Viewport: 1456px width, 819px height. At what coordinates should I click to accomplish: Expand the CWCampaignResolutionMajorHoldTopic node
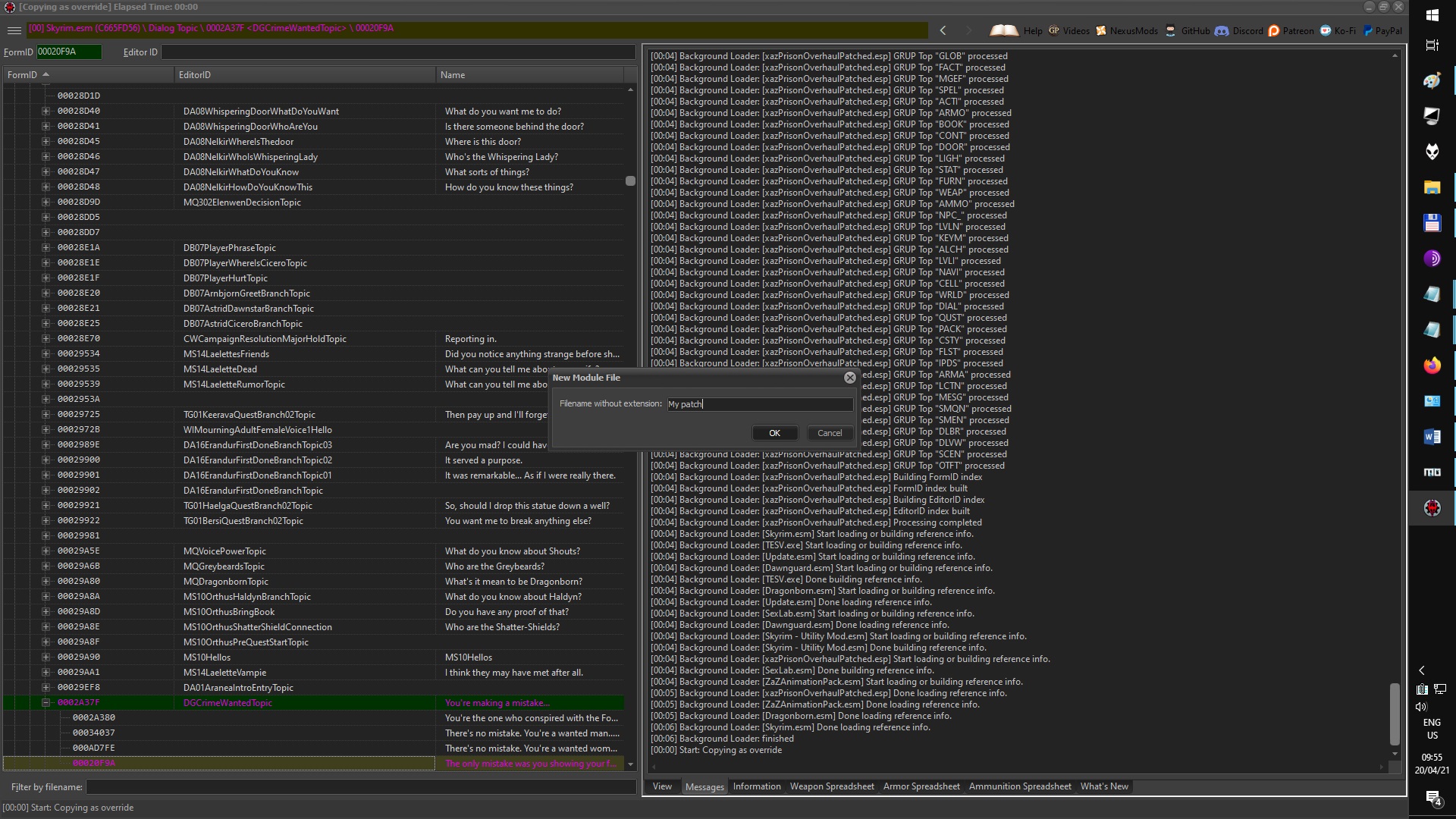pos(45,339)
